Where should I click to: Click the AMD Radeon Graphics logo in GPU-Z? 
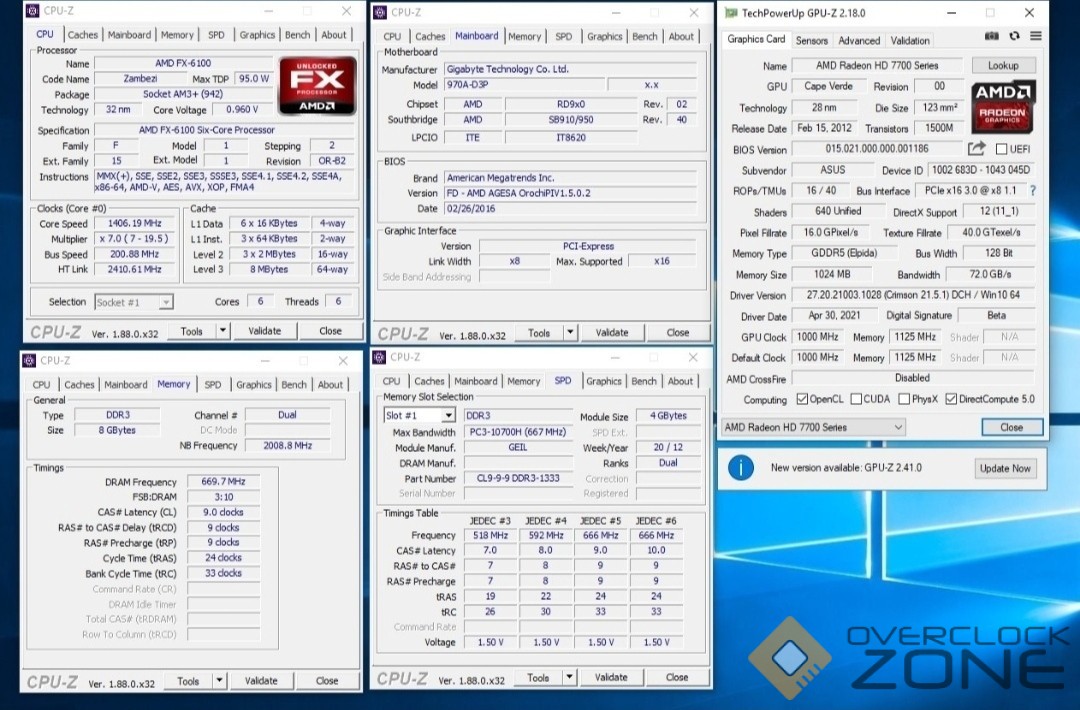[1002, 107]
